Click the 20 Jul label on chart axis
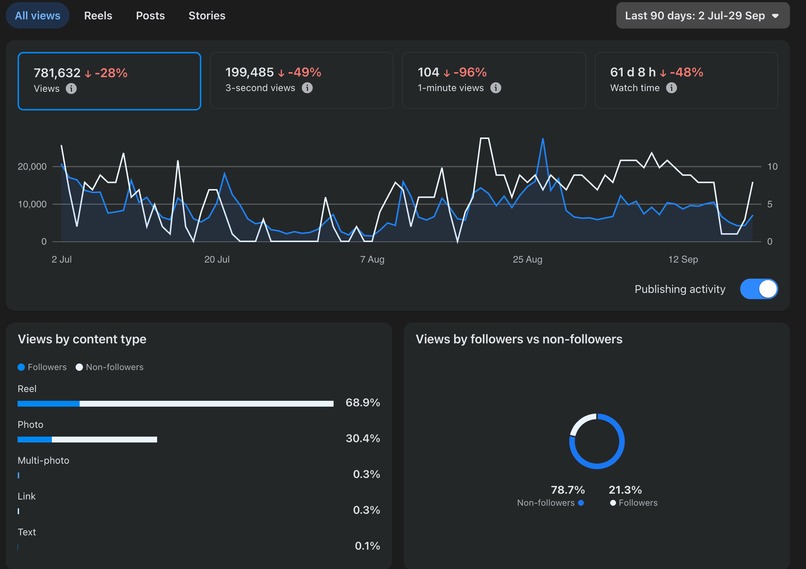The width and height of the screenshot is (806, 569). pos(217,260)
